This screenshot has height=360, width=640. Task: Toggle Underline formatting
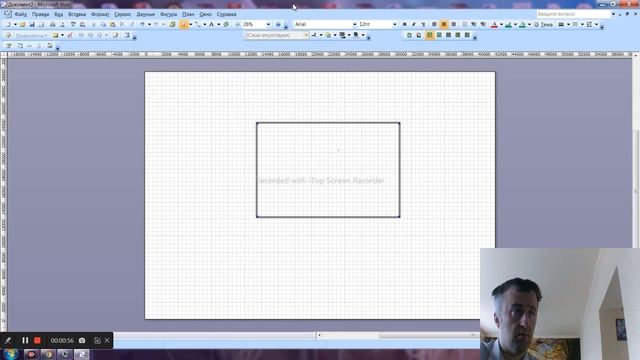423,24
